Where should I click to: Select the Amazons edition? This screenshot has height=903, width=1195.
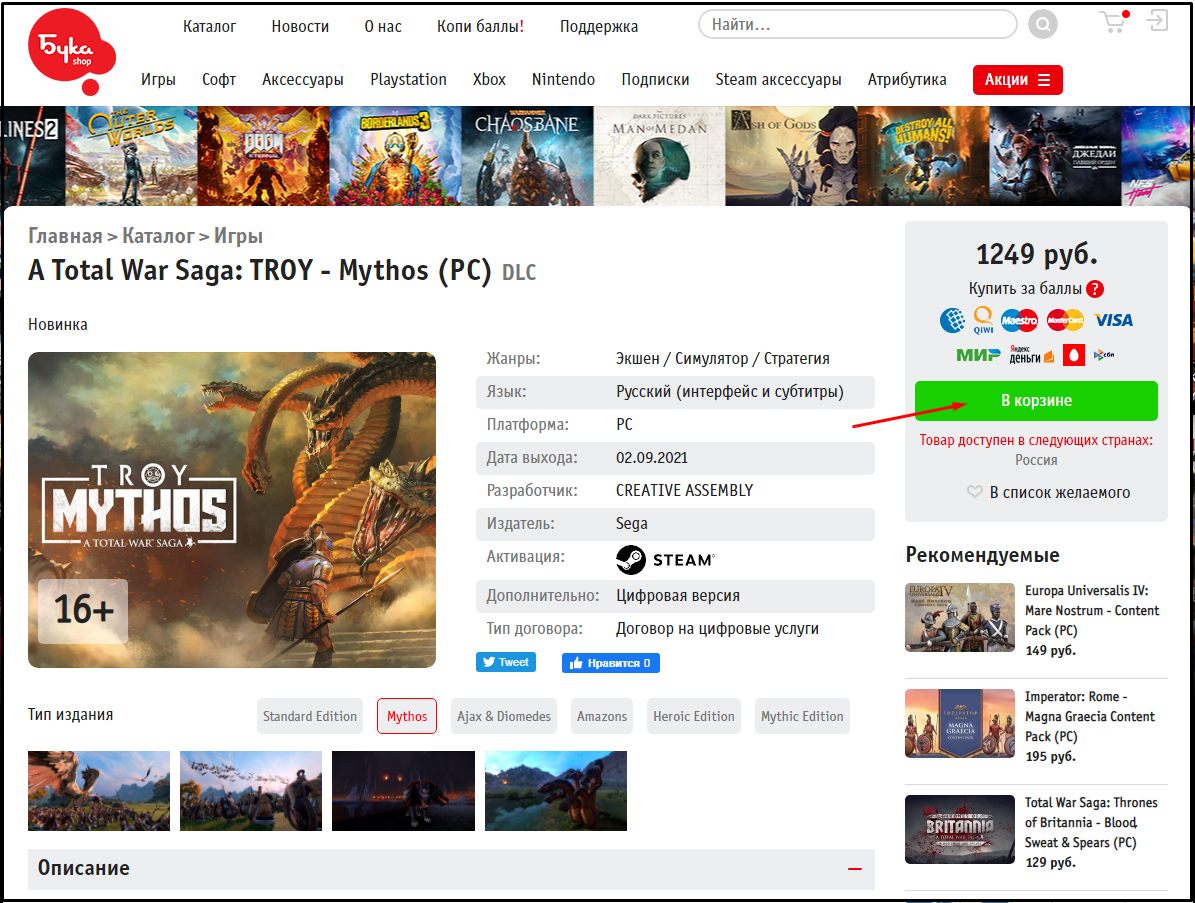[x=602, y=716]
